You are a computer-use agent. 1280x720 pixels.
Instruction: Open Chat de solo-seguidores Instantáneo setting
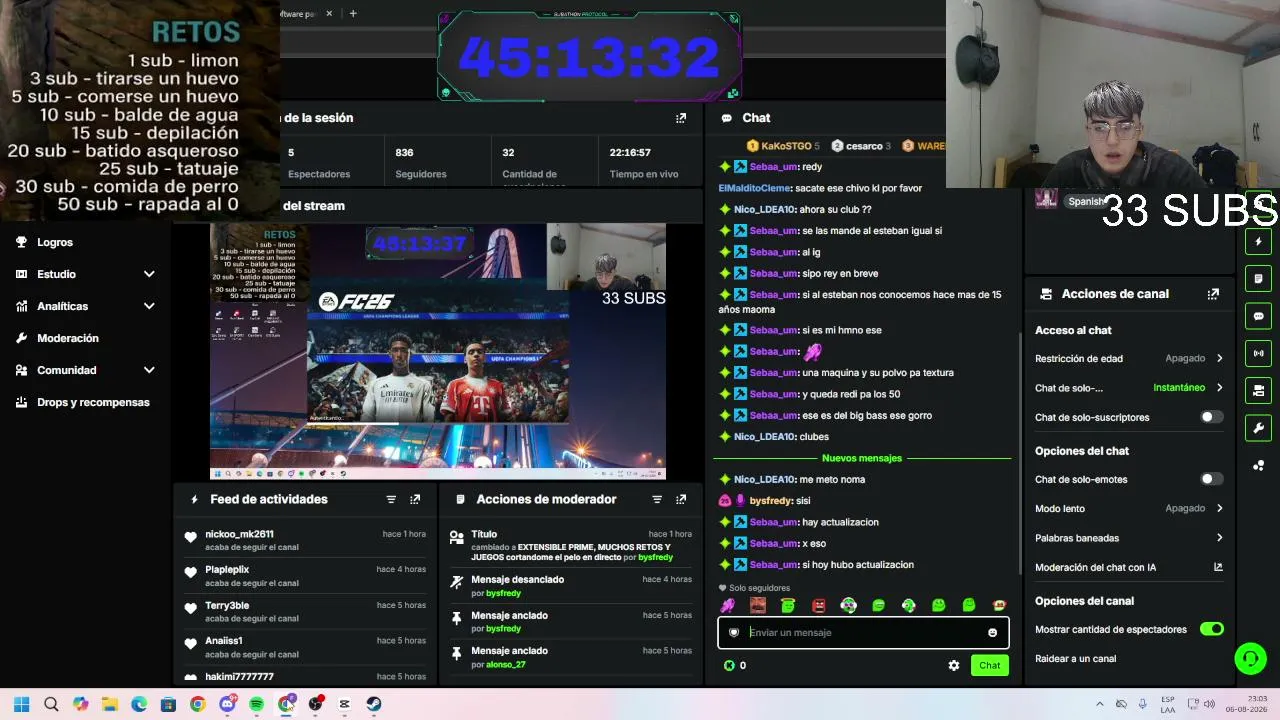coord(1129,388)
